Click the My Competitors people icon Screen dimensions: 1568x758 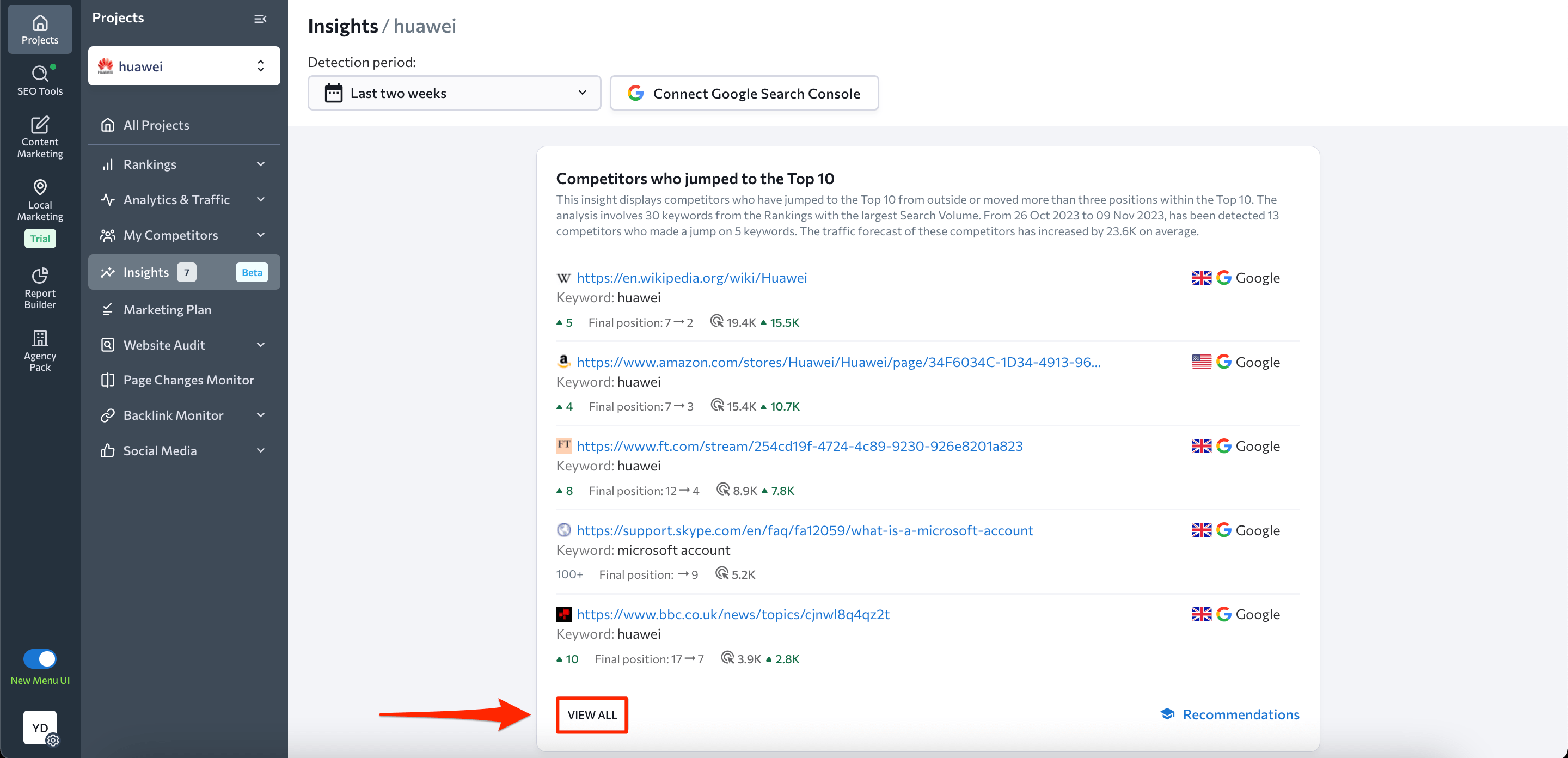[x=108, y=235]
